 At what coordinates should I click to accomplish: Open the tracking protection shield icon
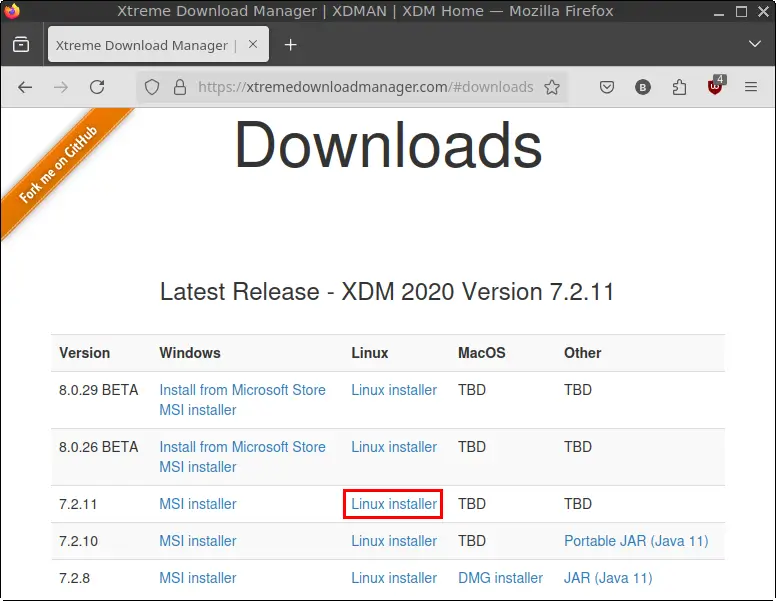[x=152, y=88]
